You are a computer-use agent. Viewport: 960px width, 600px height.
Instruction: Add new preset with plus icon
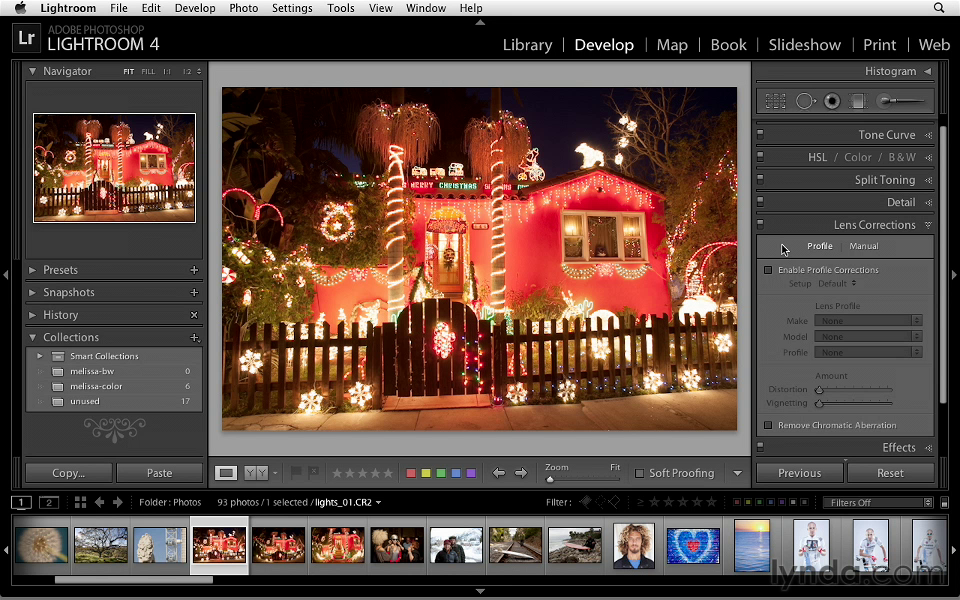[x=194, y=270]
